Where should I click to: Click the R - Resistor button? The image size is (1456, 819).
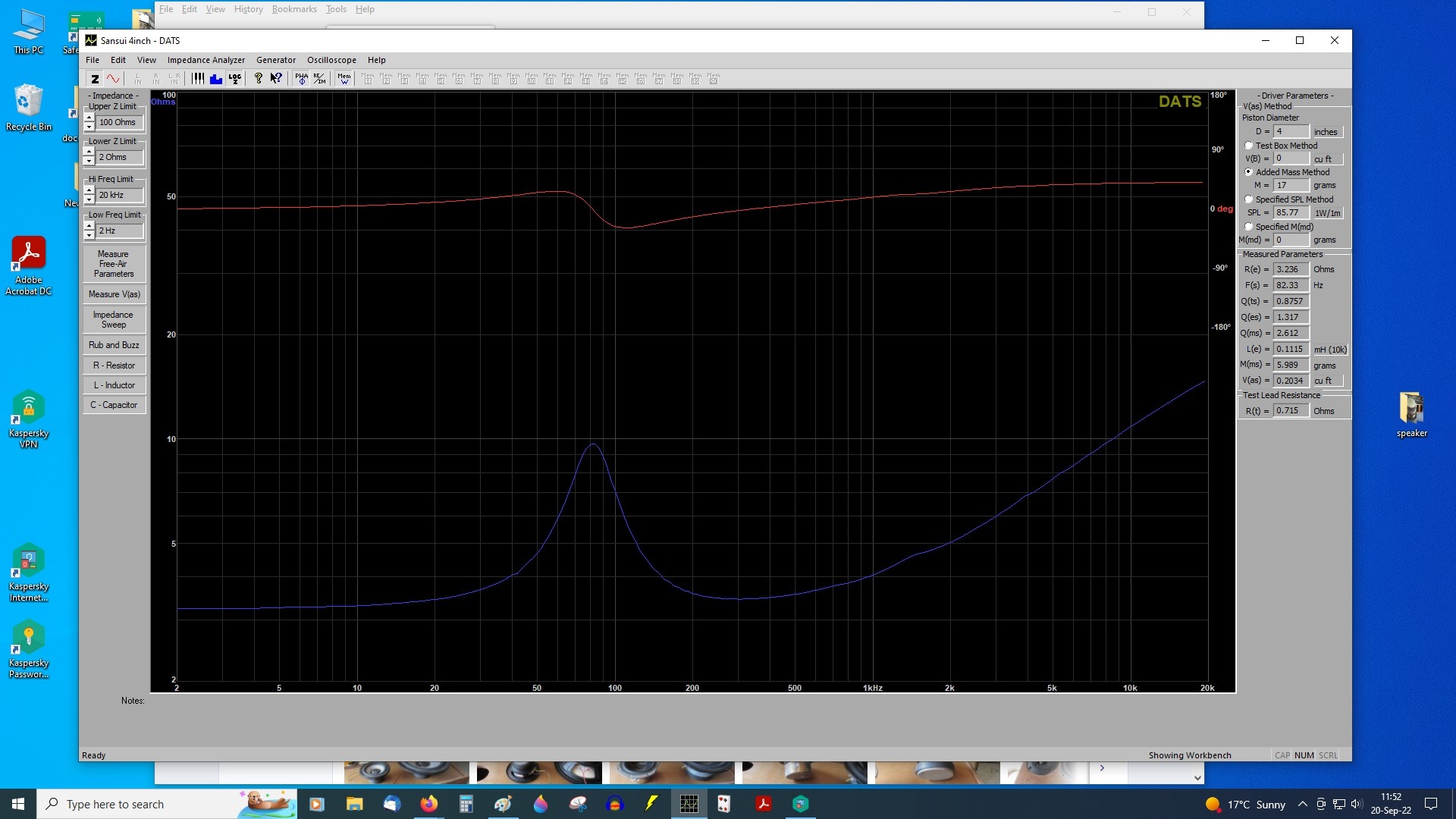[x=114, y=366]
